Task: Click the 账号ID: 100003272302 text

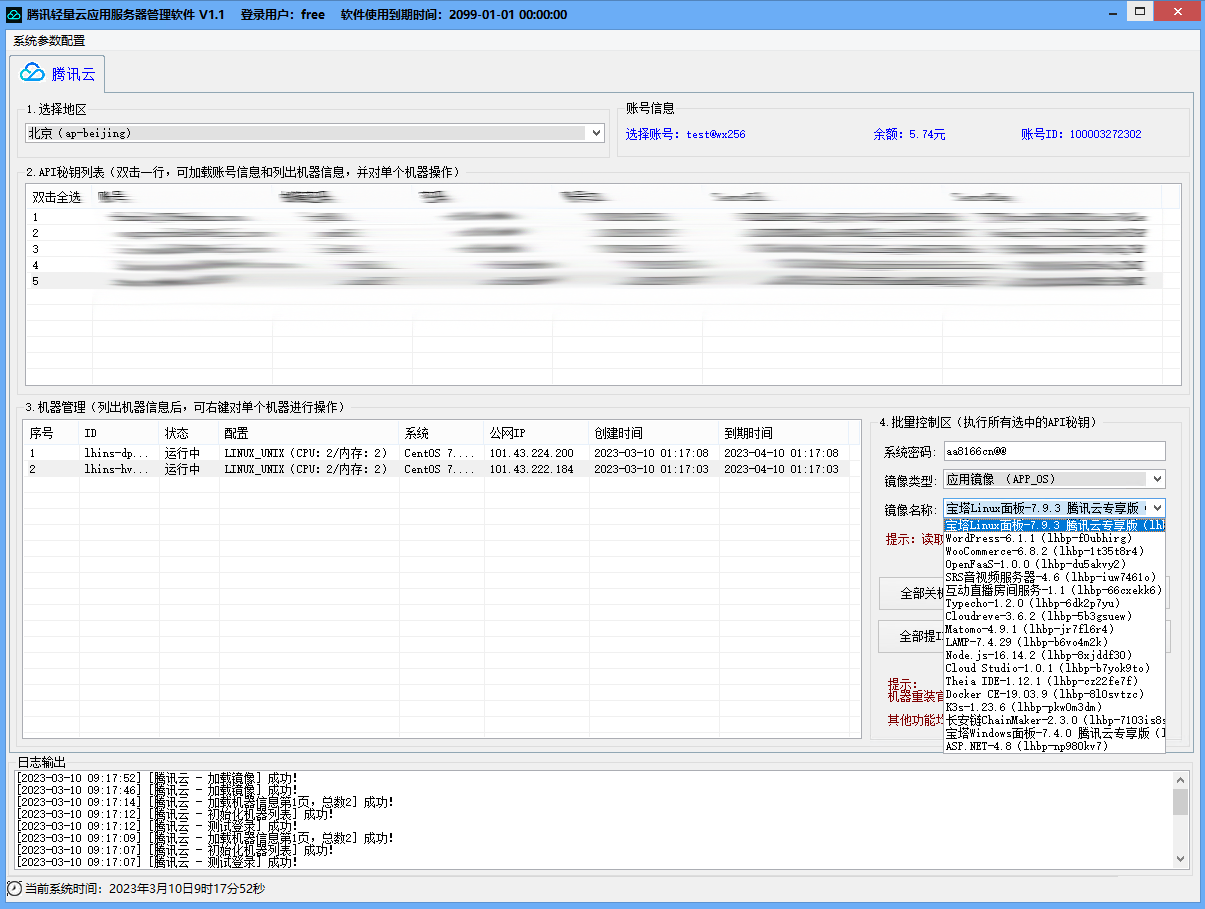Action: 1081,134
